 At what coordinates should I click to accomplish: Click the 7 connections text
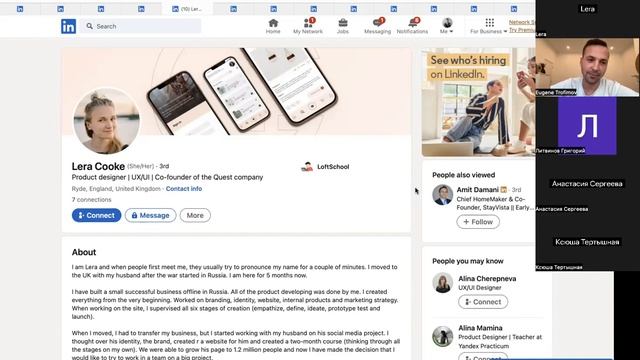pos(91,200)
